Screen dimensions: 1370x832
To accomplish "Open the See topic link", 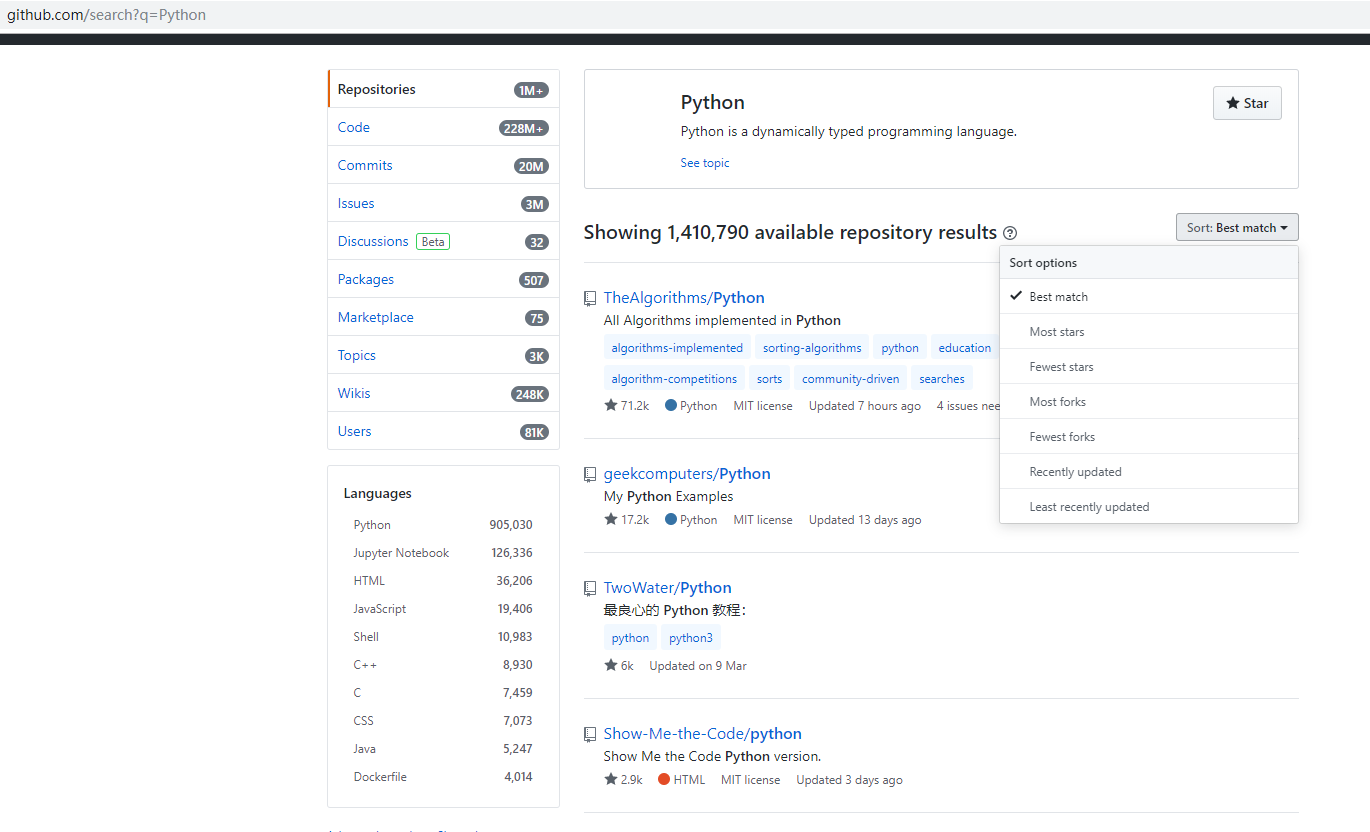I will [x=705, y=163].
